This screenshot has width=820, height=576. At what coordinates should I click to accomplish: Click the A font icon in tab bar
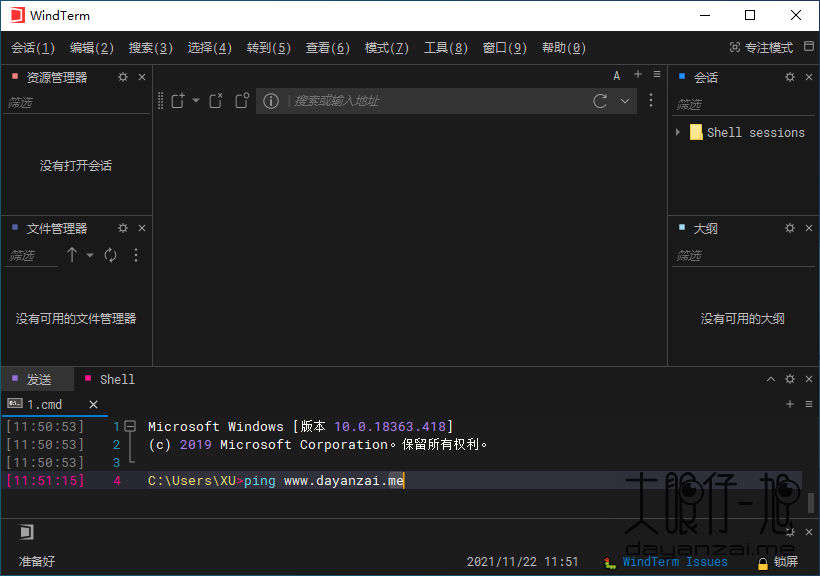coord(617,76)
